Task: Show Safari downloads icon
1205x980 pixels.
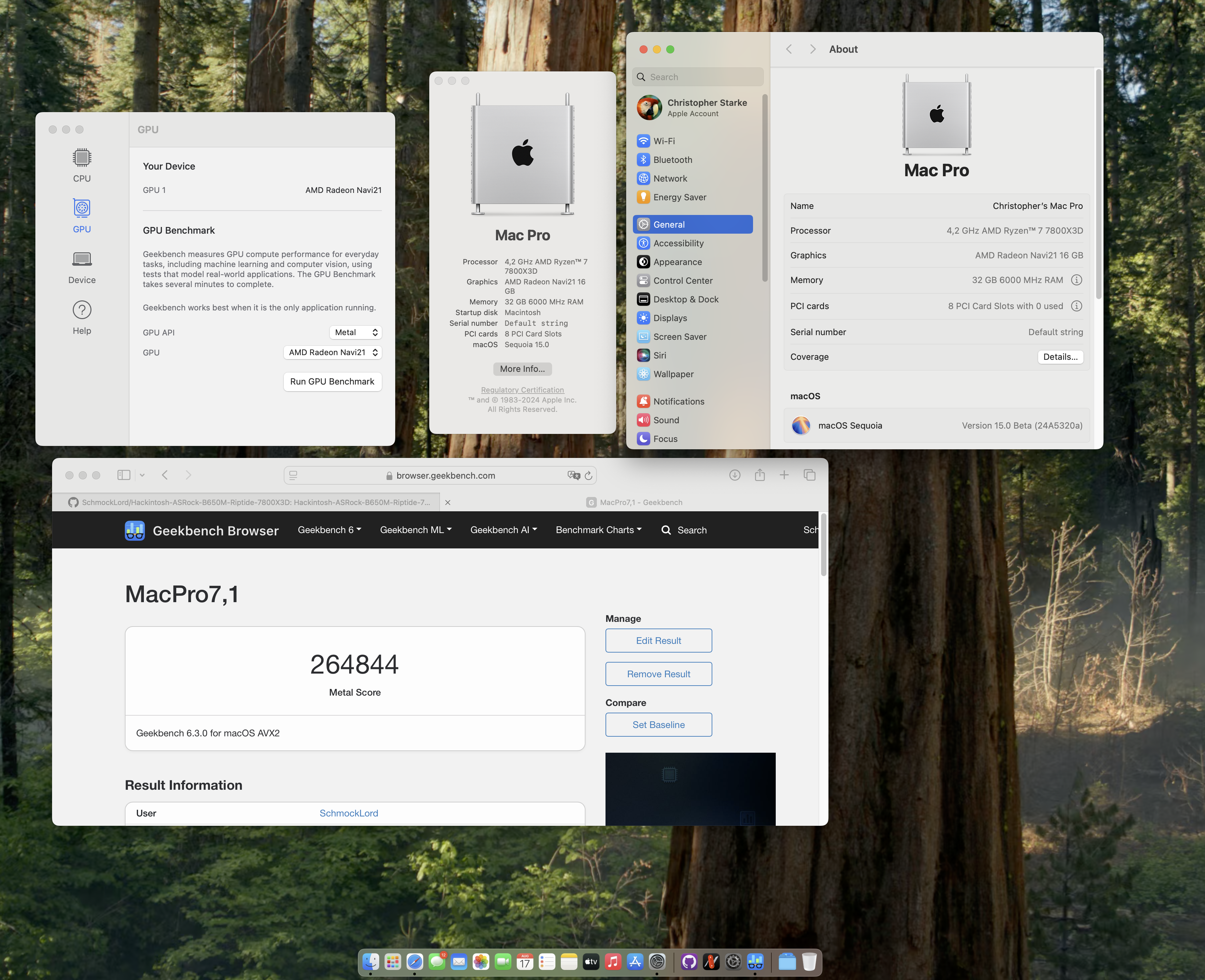Action: point(734,475)
